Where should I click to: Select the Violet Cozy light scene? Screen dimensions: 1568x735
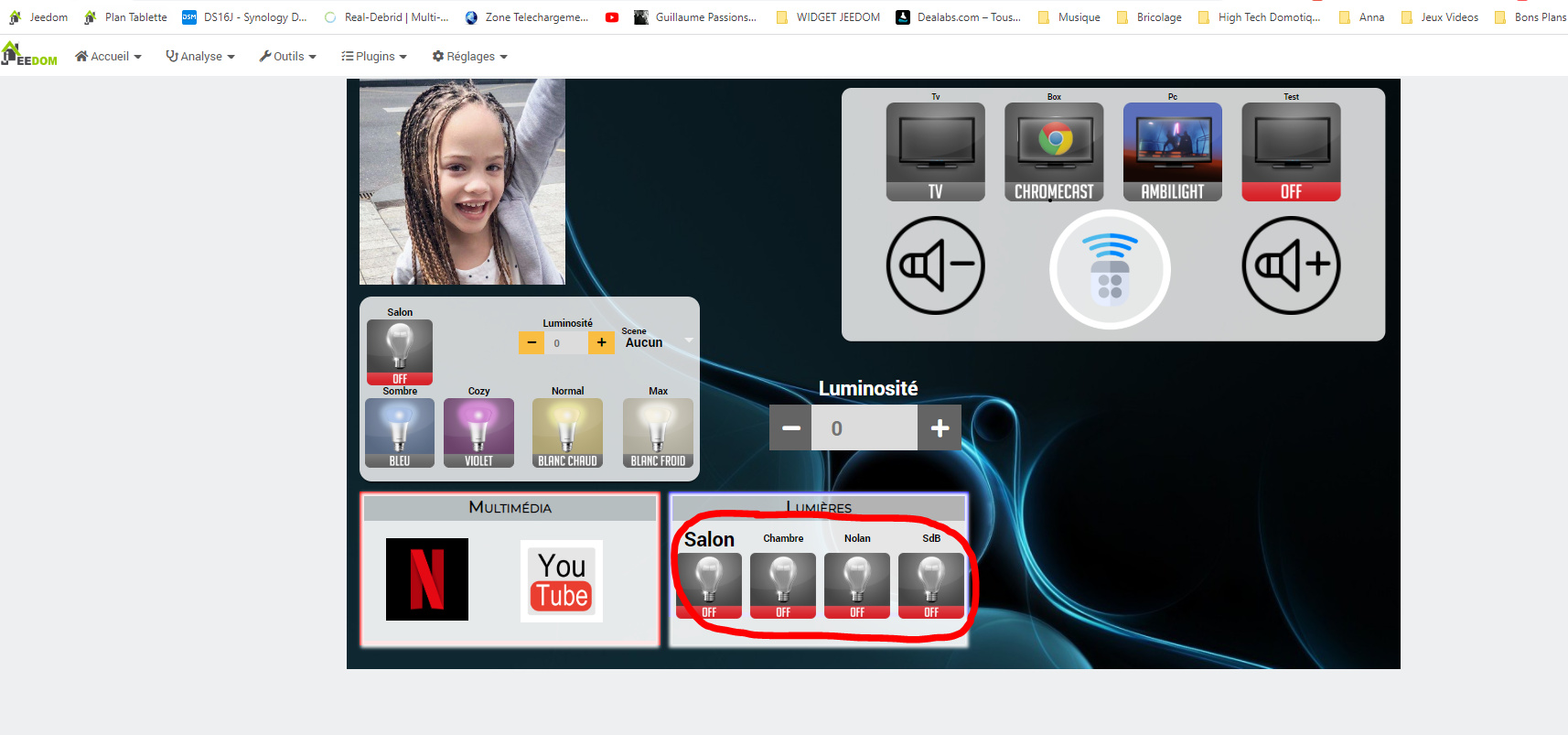[x=478, y=433]
